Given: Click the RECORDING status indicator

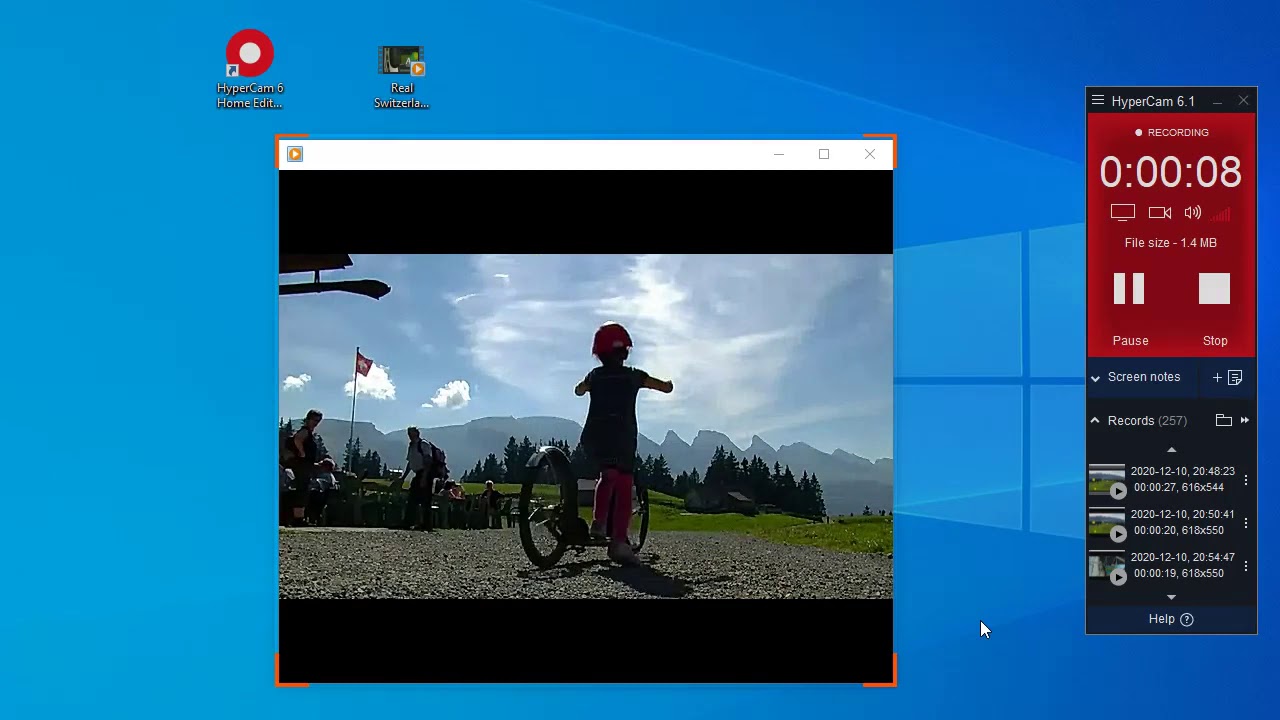Looking at the screenshot, I should point(1171,132).
